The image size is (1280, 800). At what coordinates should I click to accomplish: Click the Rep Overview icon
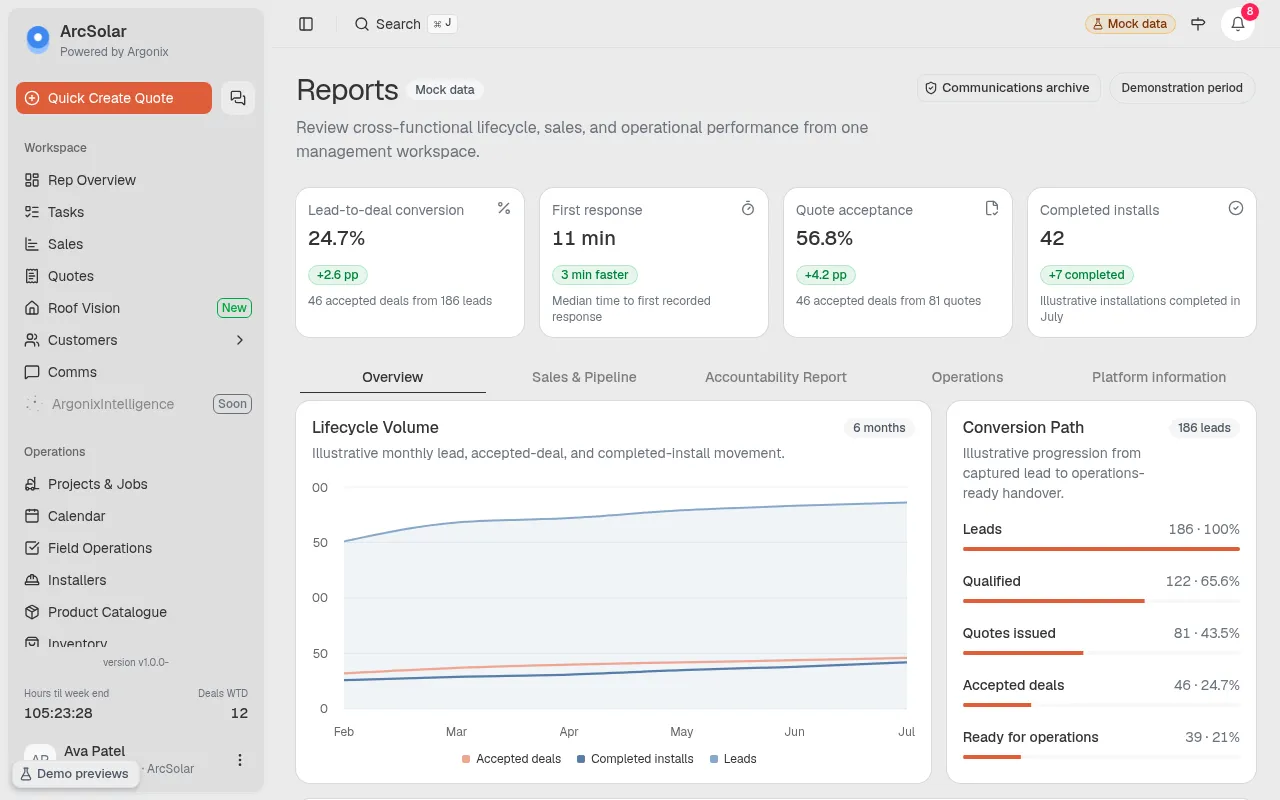point(32,180)
